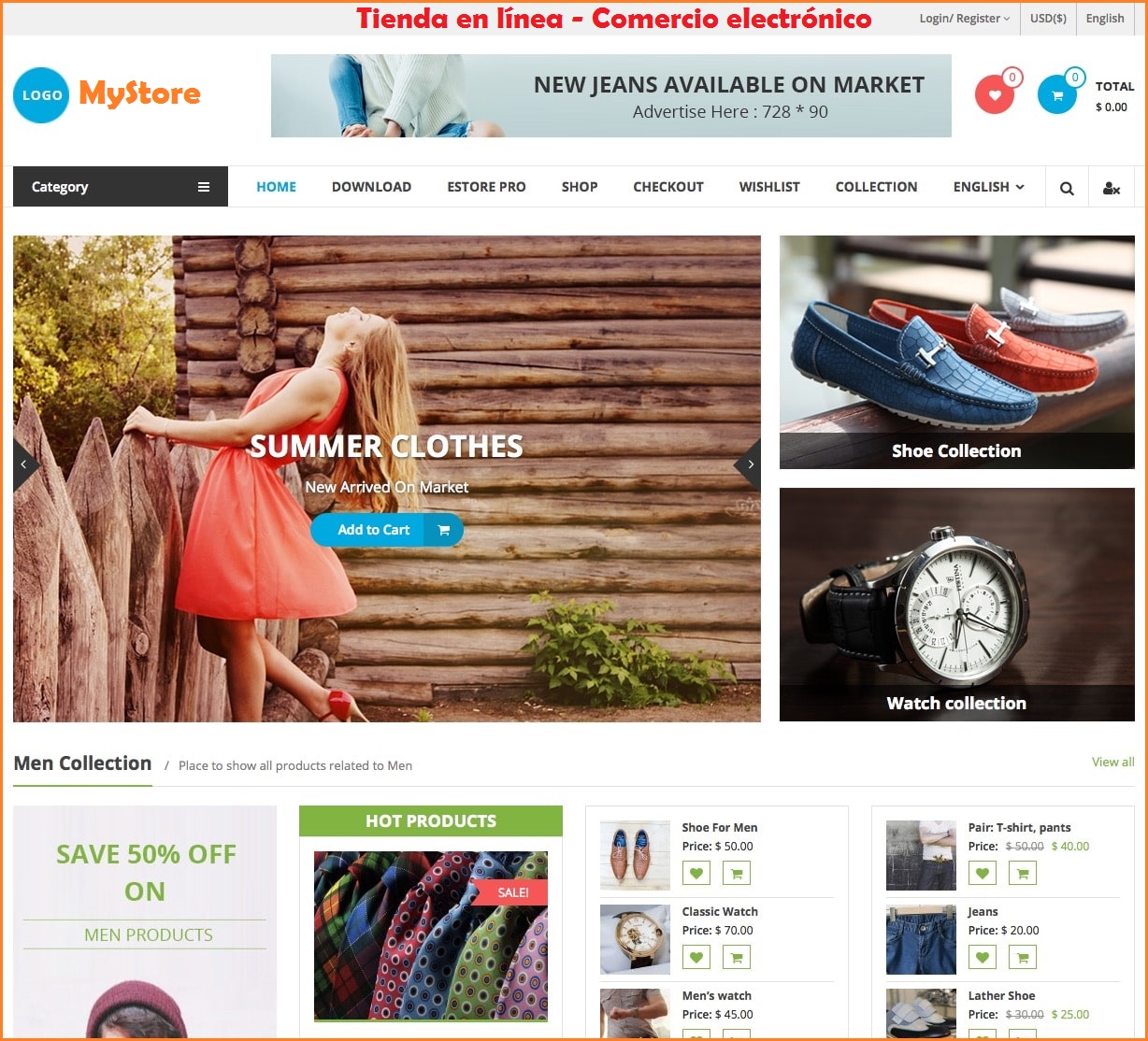The height and width of the screenshot is (1041, 1148).
Task: Open the wishlist heart icon in header
Action: click(x=995, y=94)
